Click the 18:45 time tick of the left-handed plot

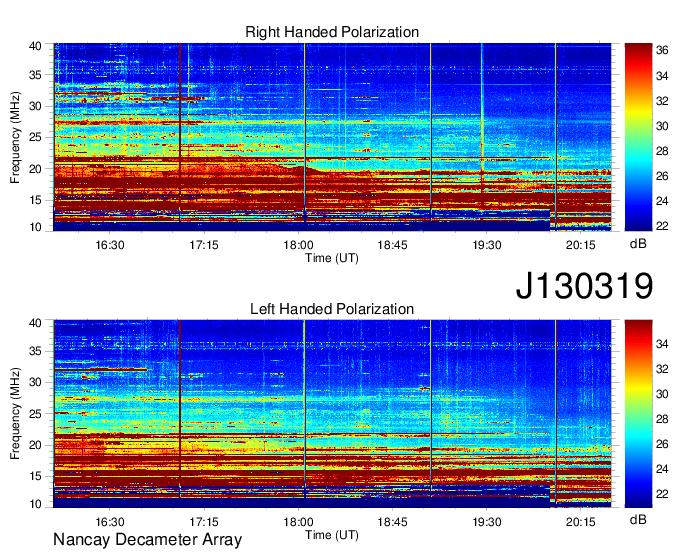click(392, 522)
